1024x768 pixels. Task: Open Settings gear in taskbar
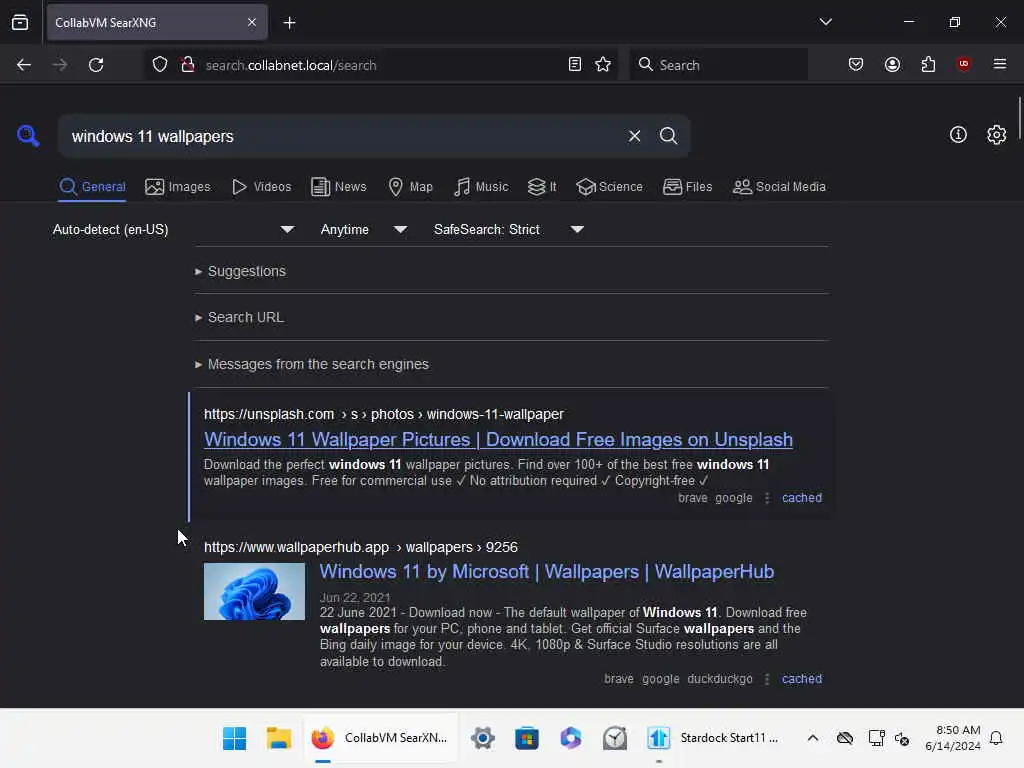(483, 738)
